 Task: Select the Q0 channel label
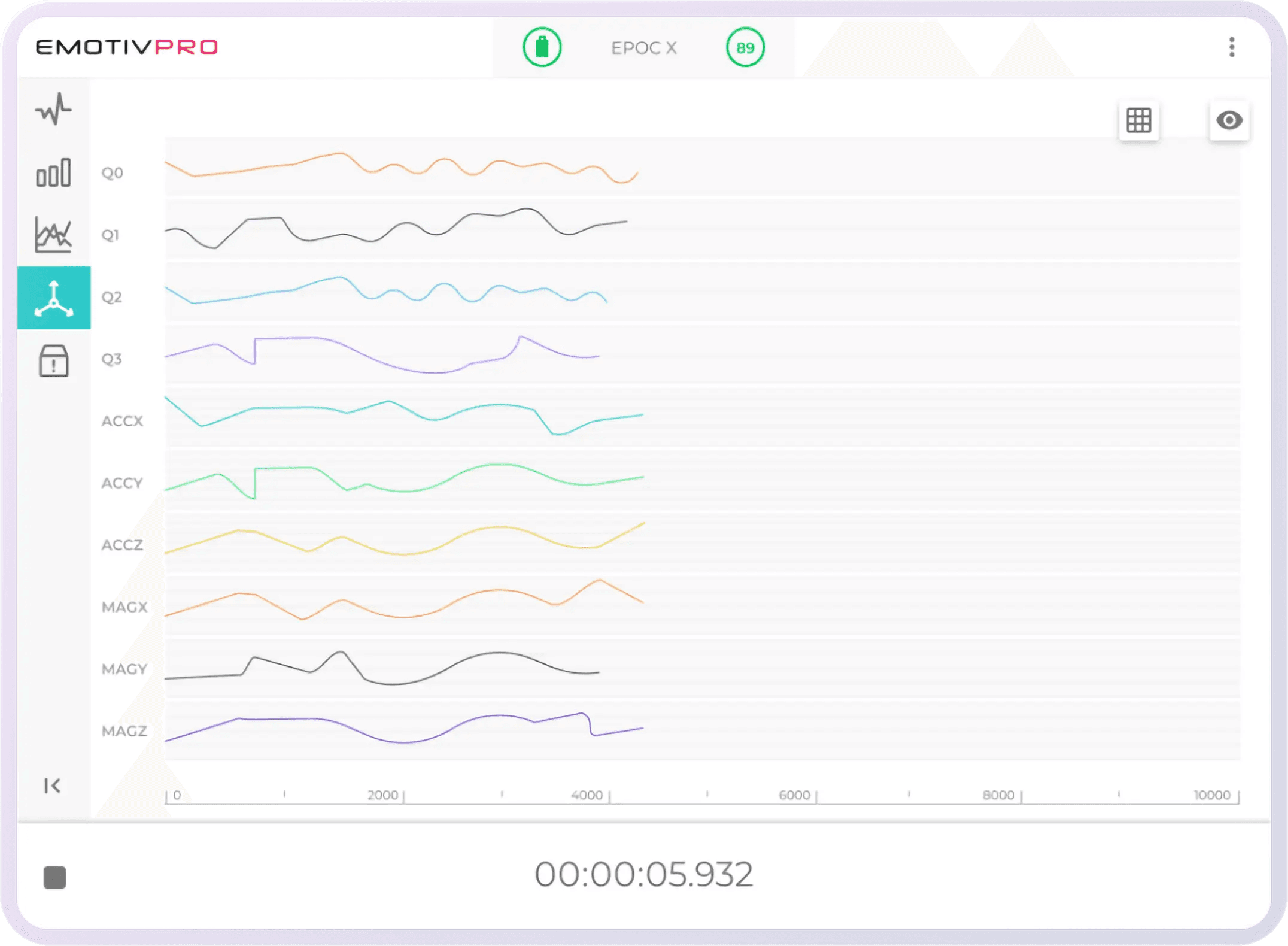[113, 173]
